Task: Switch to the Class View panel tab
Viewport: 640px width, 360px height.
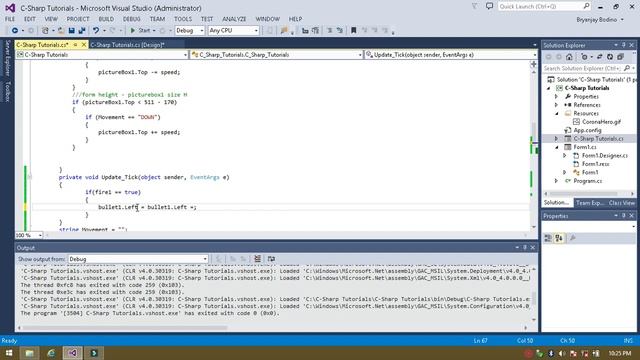Action: (x=622, y=203)
